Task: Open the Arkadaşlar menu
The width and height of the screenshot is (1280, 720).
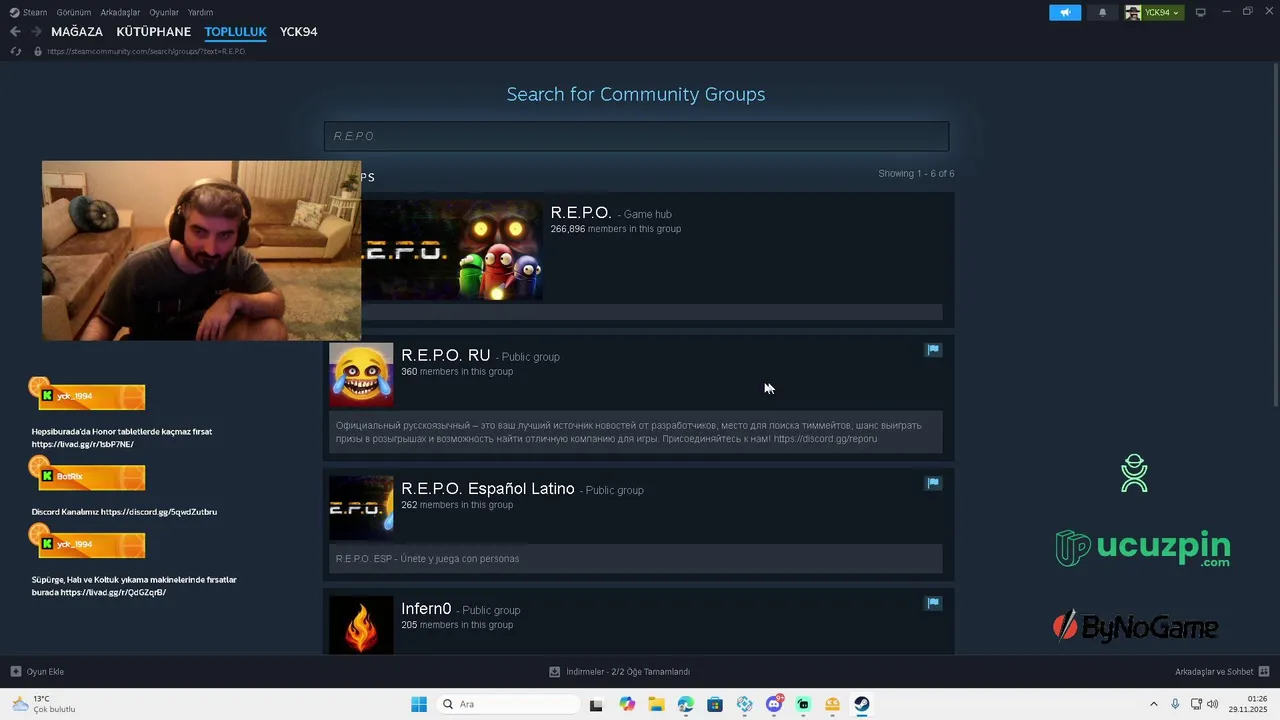Action: 121,12
